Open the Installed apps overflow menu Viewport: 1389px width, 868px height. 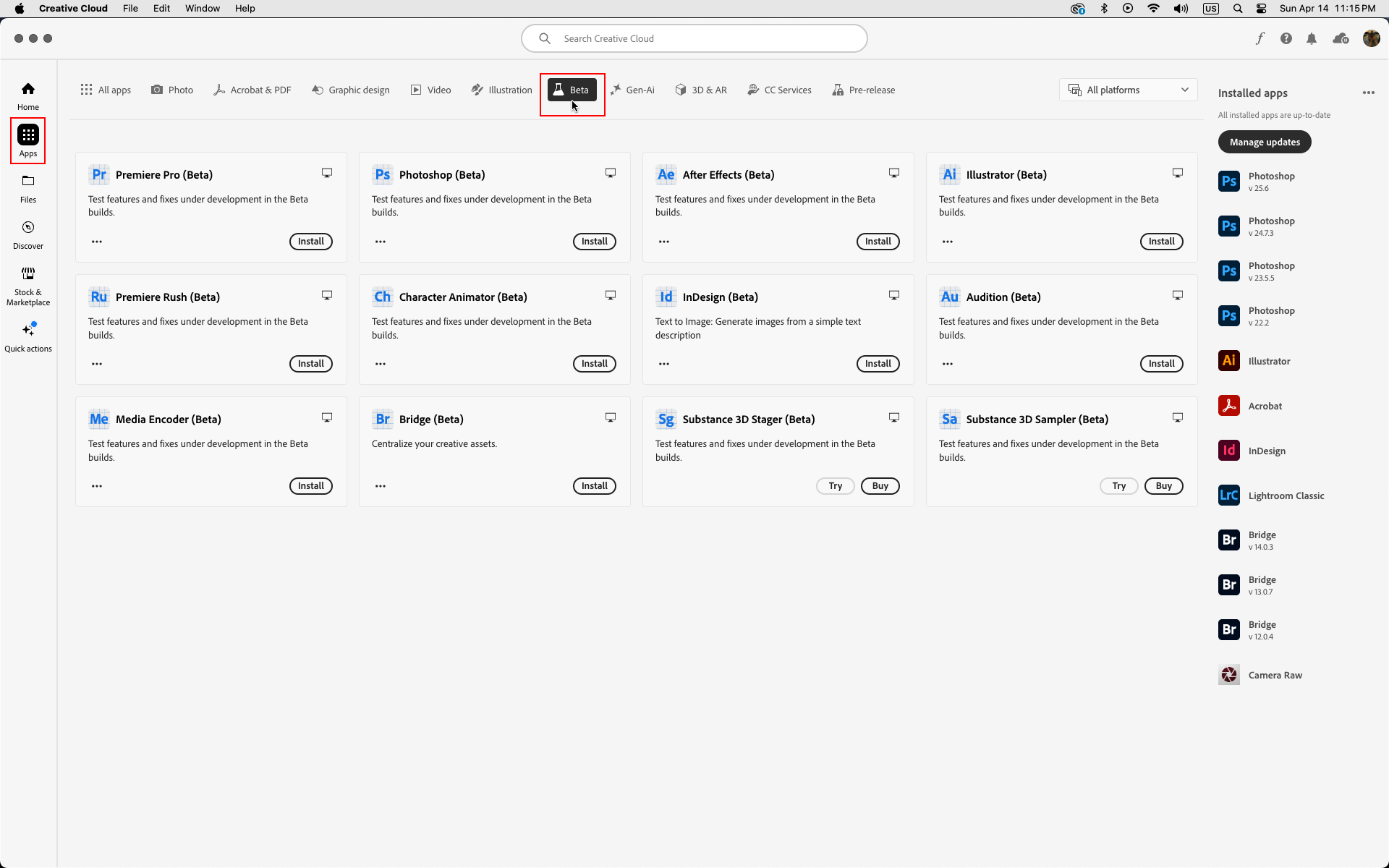click(x=1369, y=93)
